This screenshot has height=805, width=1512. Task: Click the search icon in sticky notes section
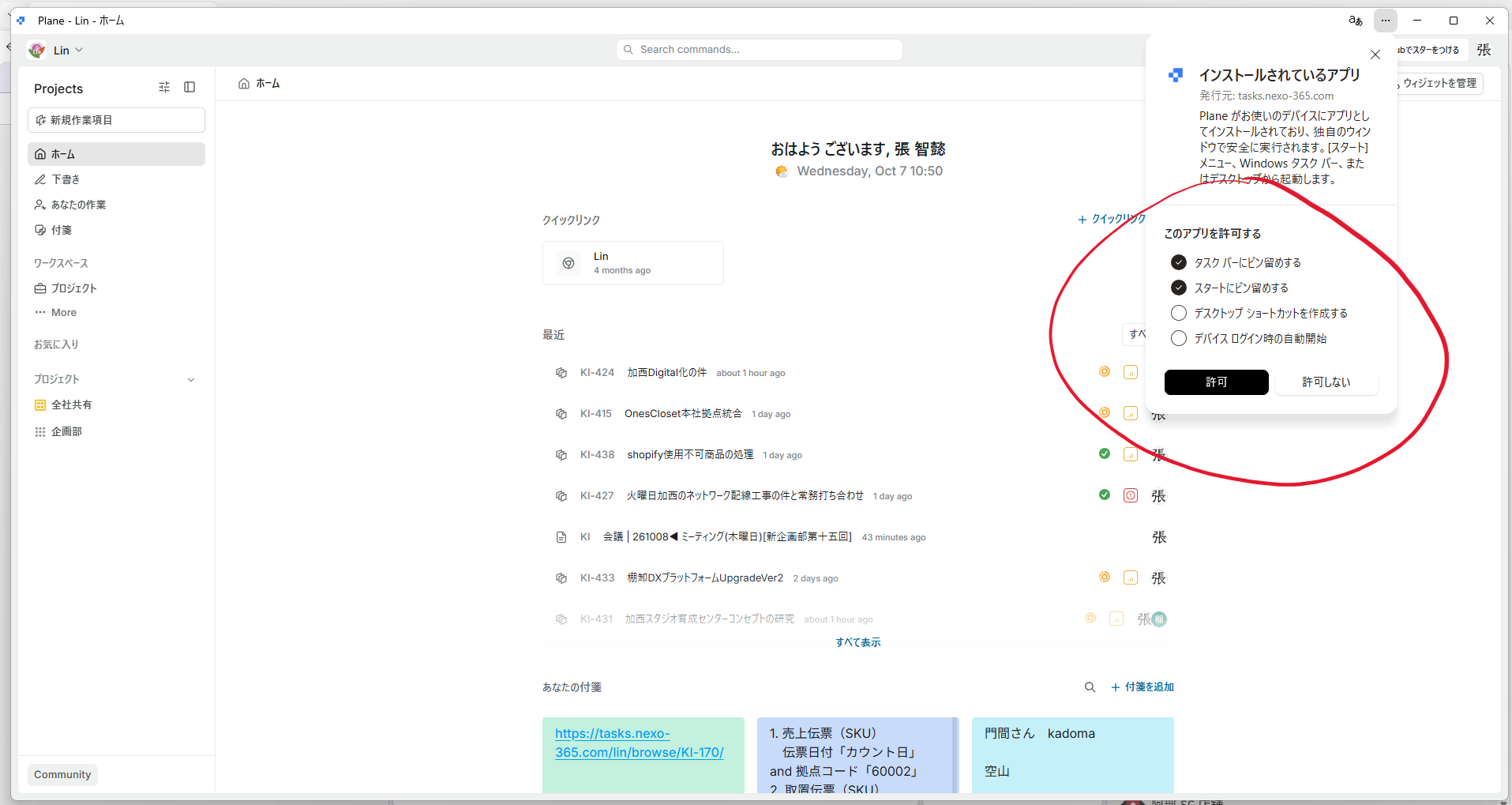coord(1090,687)
